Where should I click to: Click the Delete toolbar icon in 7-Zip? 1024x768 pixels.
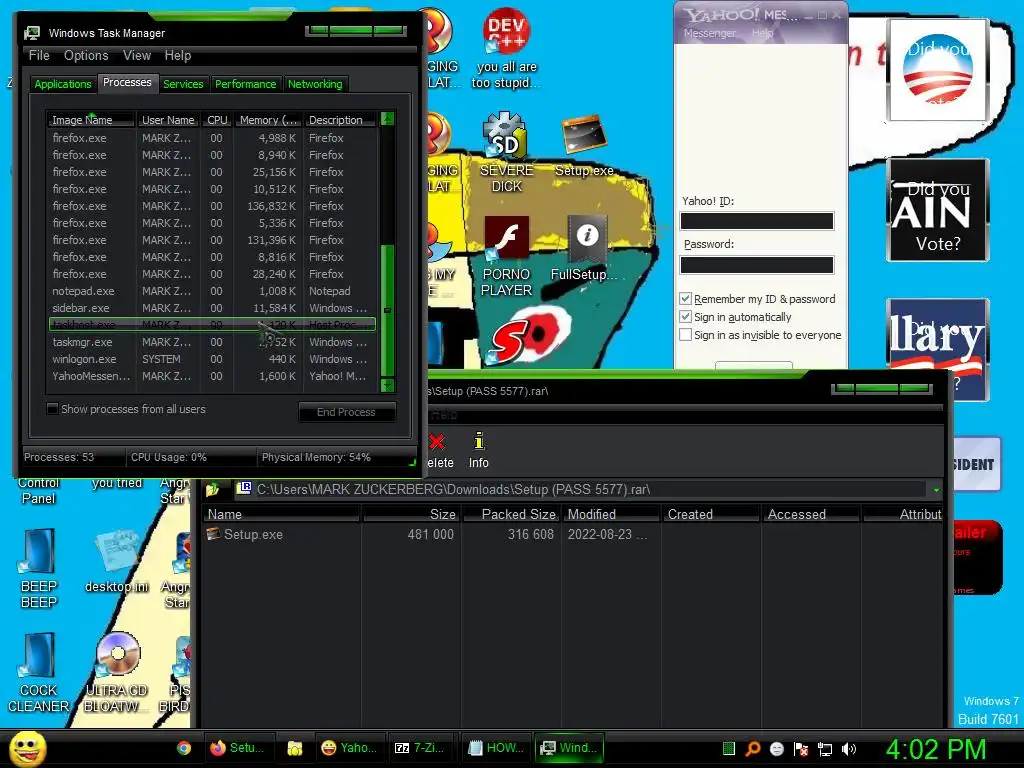coord(437,443)
